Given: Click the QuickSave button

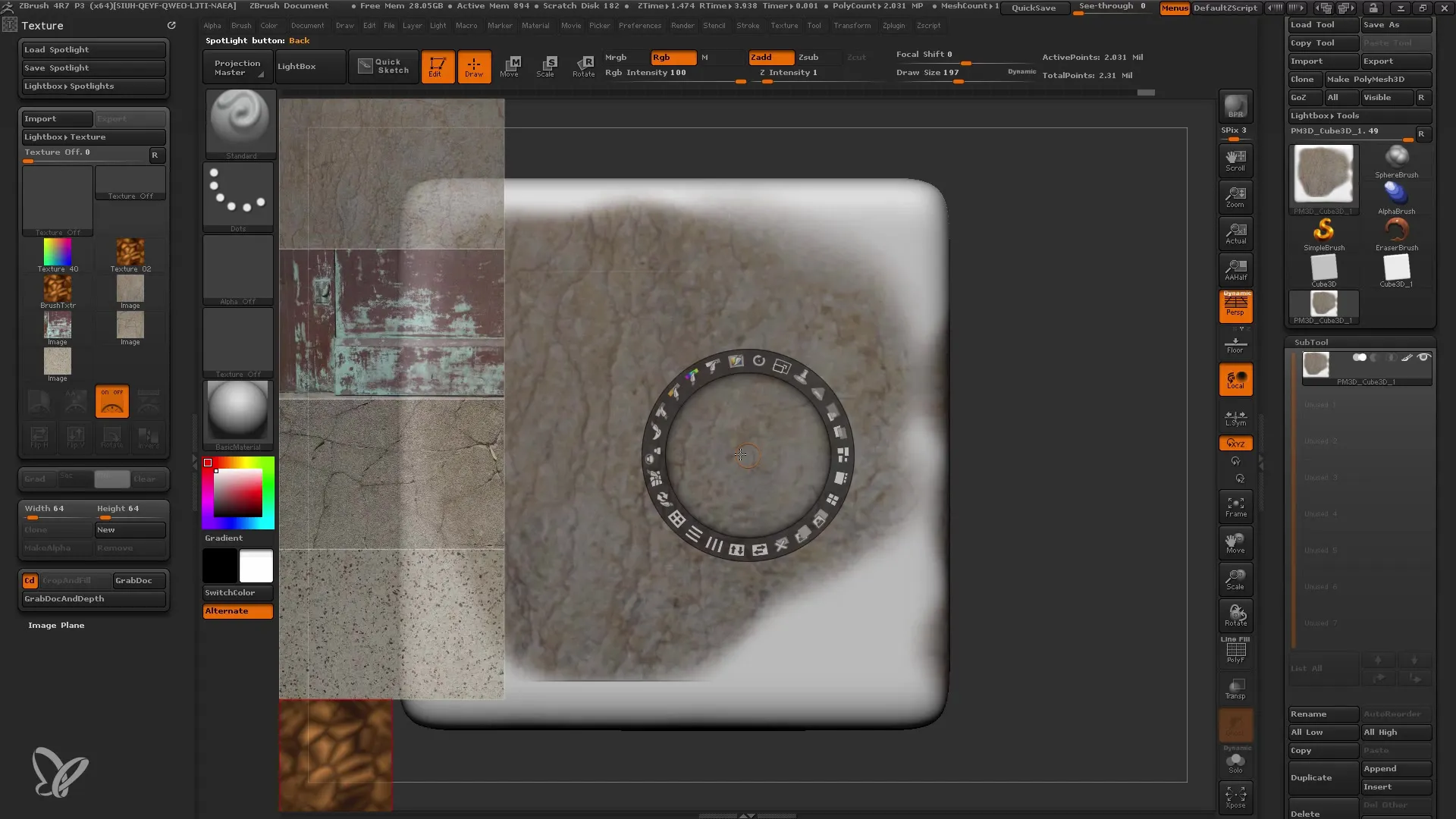Looking at the screenshot, I should 1034,8.
